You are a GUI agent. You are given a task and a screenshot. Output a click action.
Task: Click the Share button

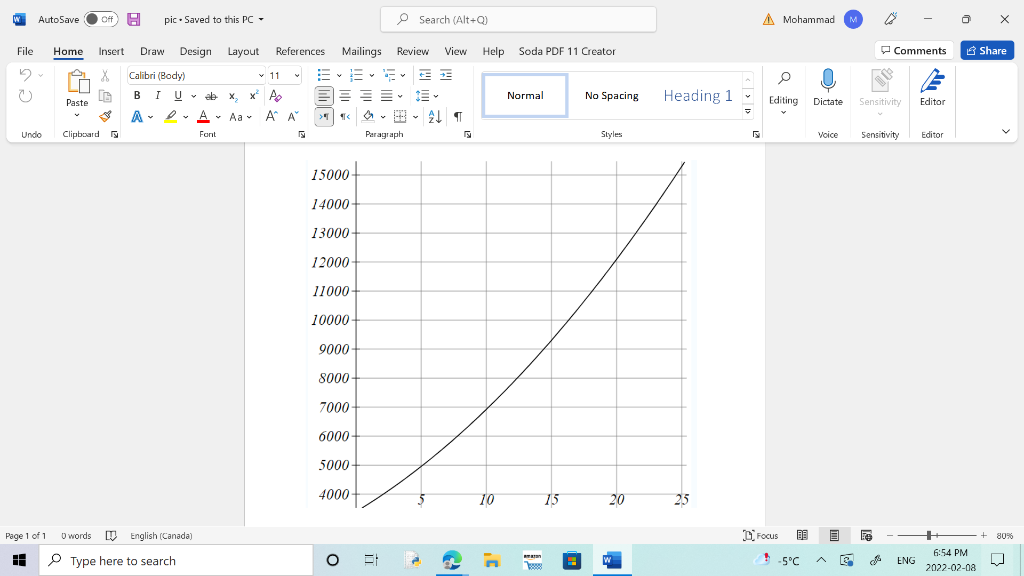(x=987, y=49)
